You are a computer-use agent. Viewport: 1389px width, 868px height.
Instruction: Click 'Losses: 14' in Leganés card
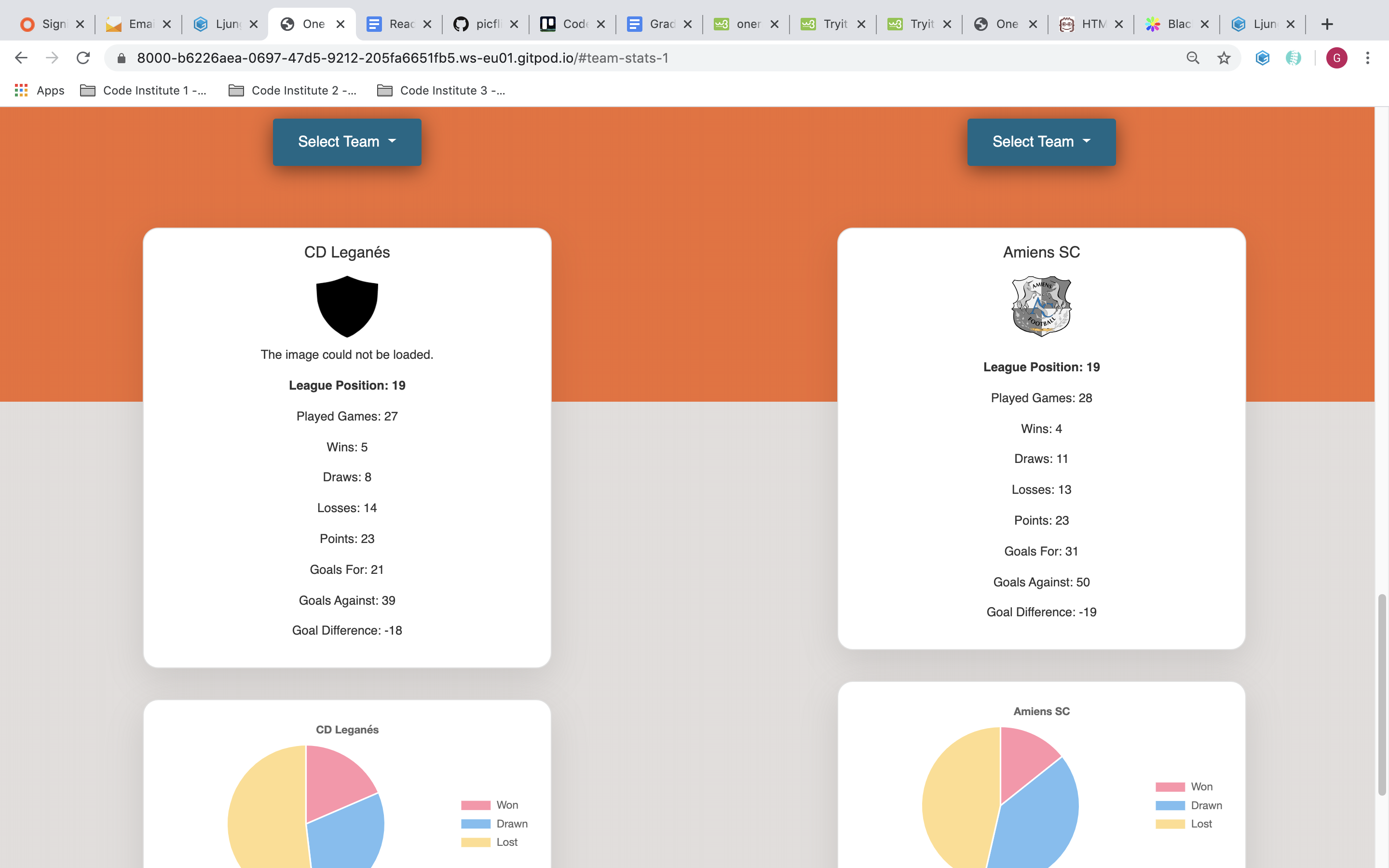[x=347, y=508]
